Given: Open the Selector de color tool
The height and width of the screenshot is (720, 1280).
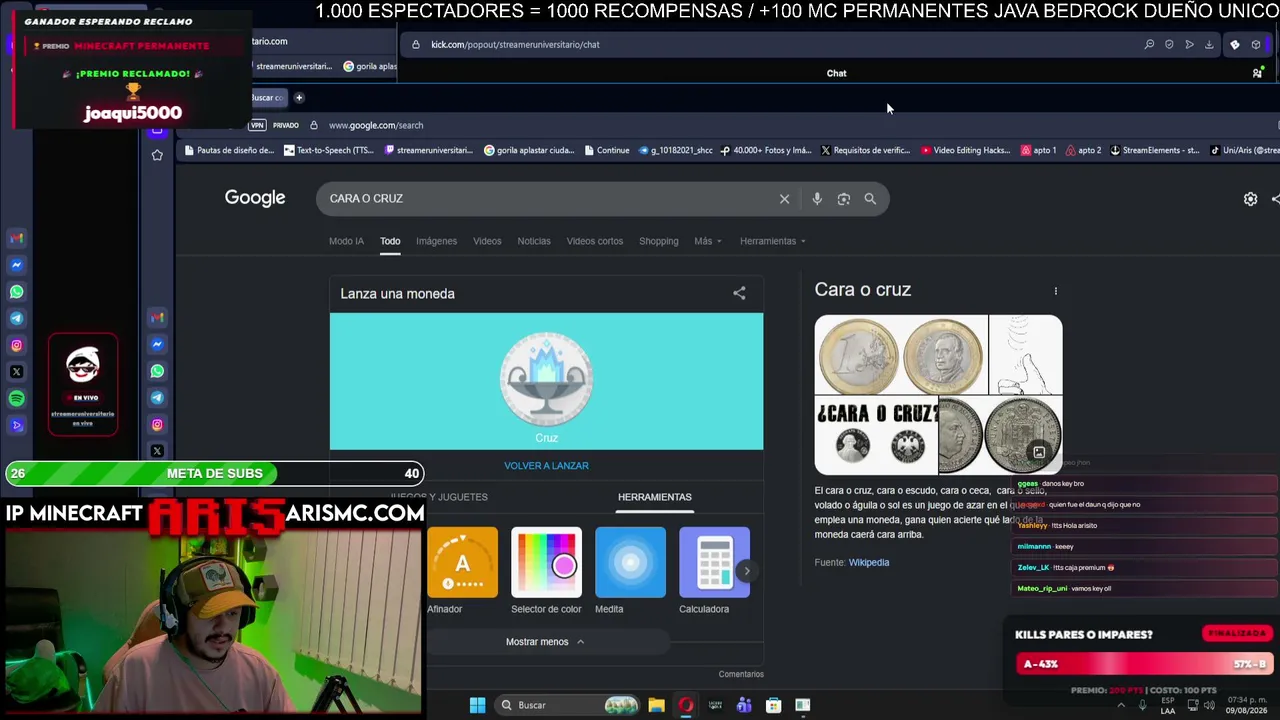Looking at the screenshot, I should click(x=546, y=571).
